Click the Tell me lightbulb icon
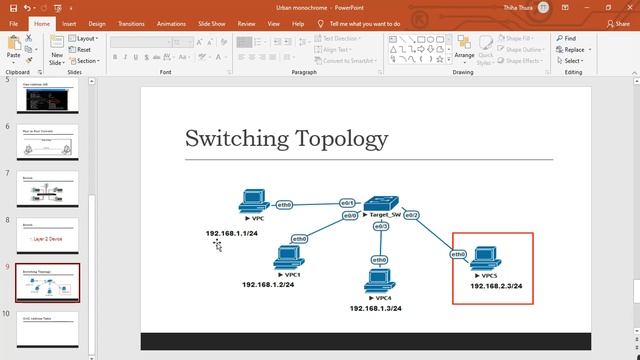640x360 pixels. pos(320,24)
